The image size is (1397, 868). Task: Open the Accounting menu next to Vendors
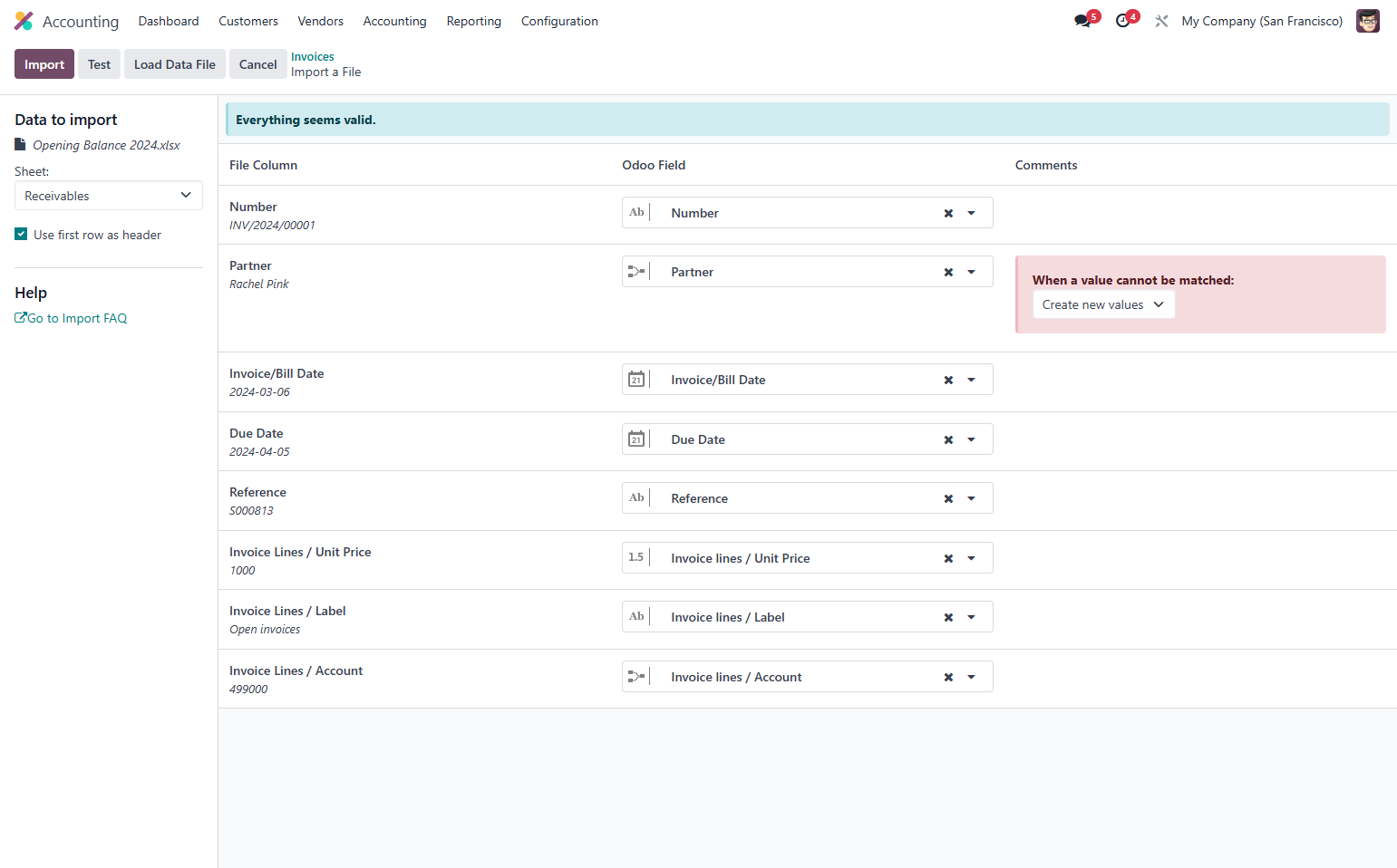click(394, 21)
